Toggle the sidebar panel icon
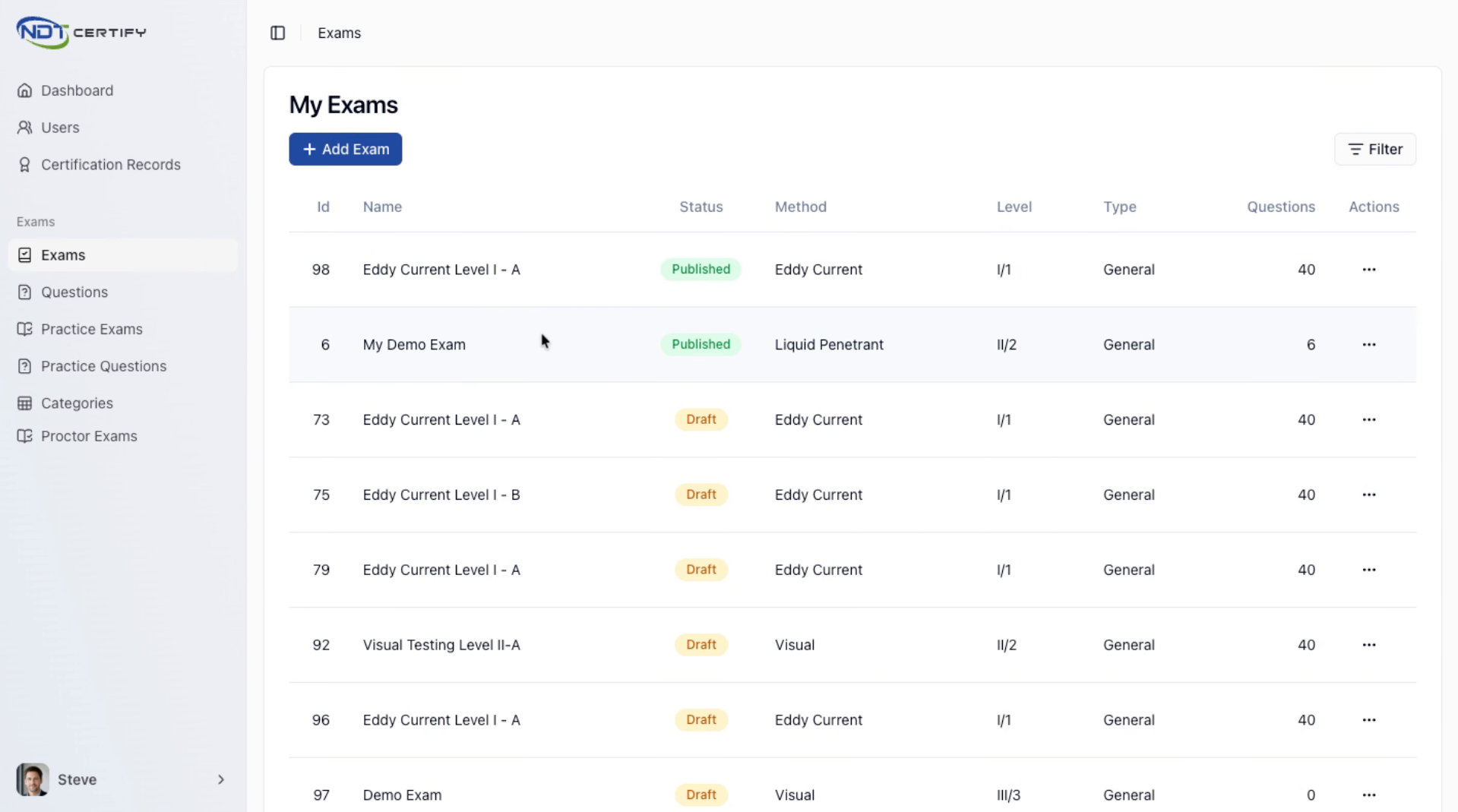This screenshot has height=812, width=1458. coord(277,33)
